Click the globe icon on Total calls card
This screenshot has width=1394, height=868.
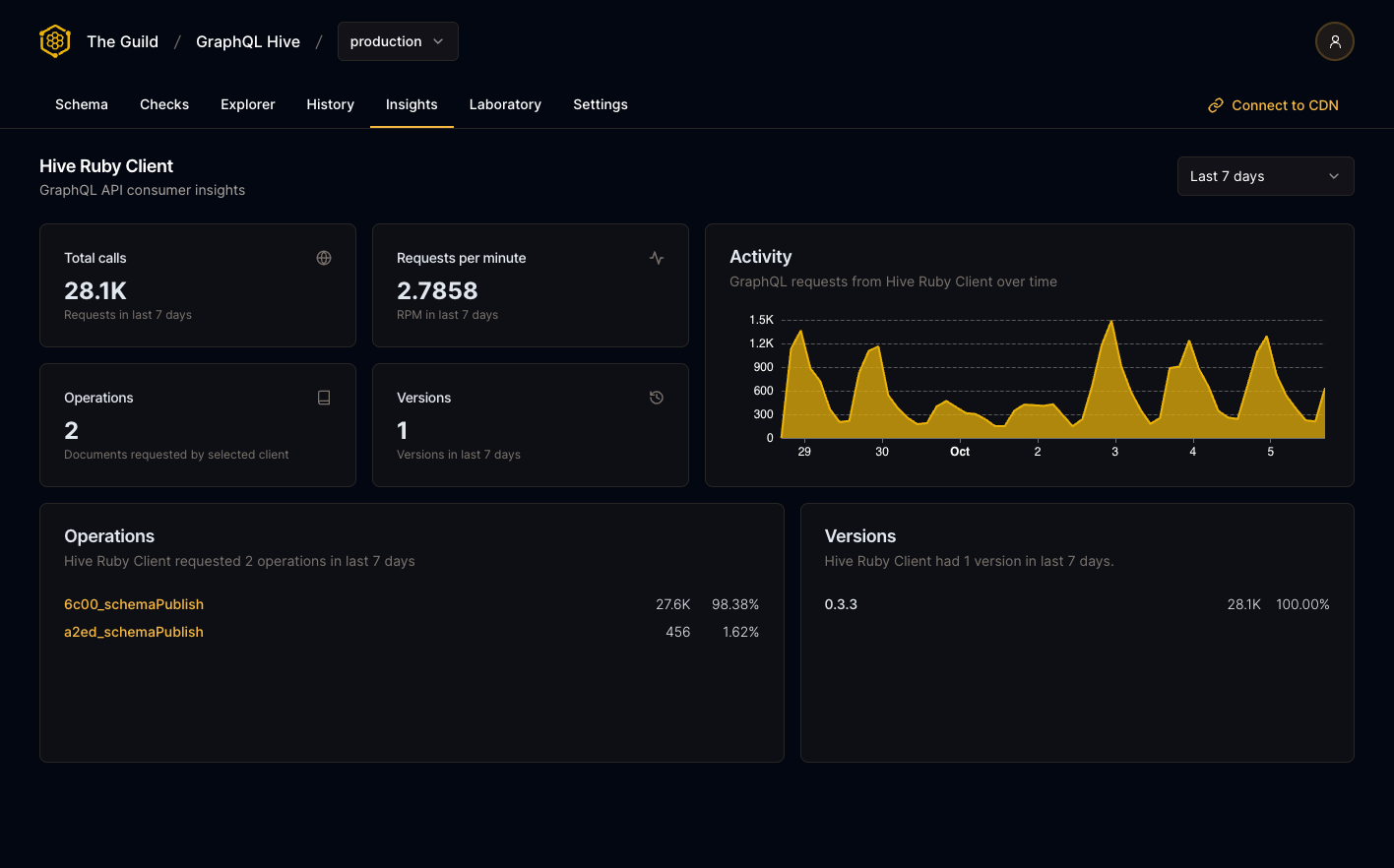click(324, 257)
